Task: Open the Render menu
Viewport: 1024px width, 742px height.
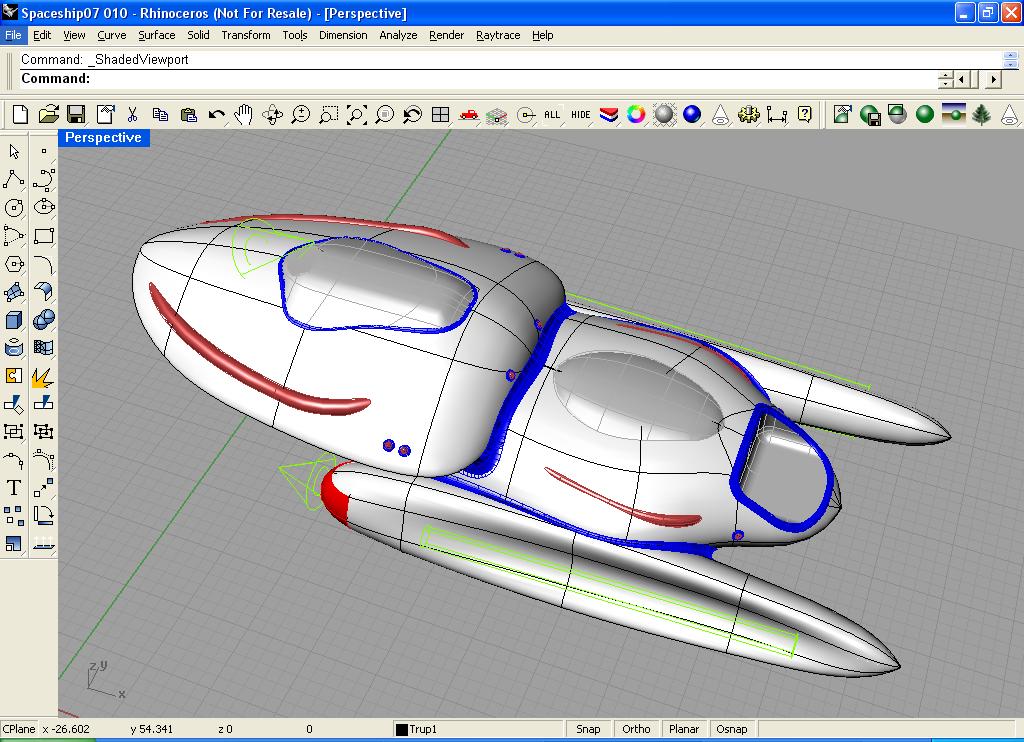Action: pyautogui.click(x=447, y=35)
